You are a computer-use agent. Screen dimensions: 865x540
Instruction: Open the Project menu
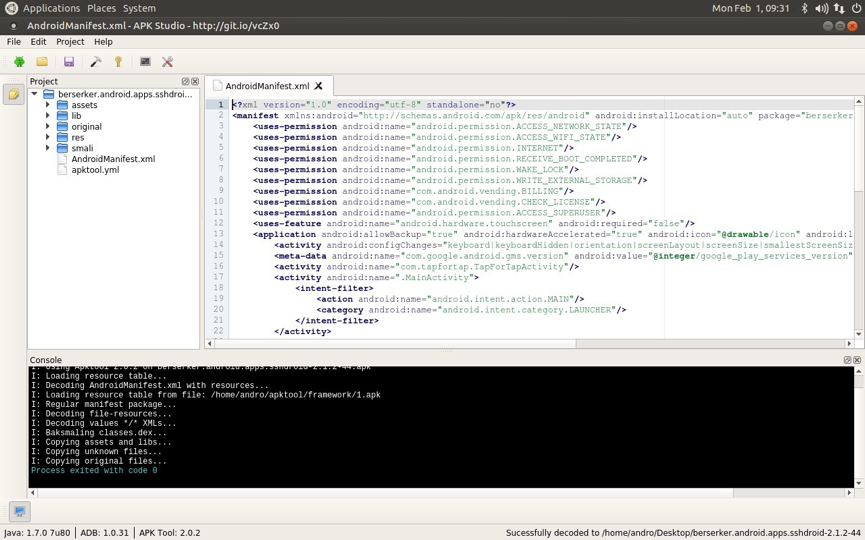click(x=70, y=42)
